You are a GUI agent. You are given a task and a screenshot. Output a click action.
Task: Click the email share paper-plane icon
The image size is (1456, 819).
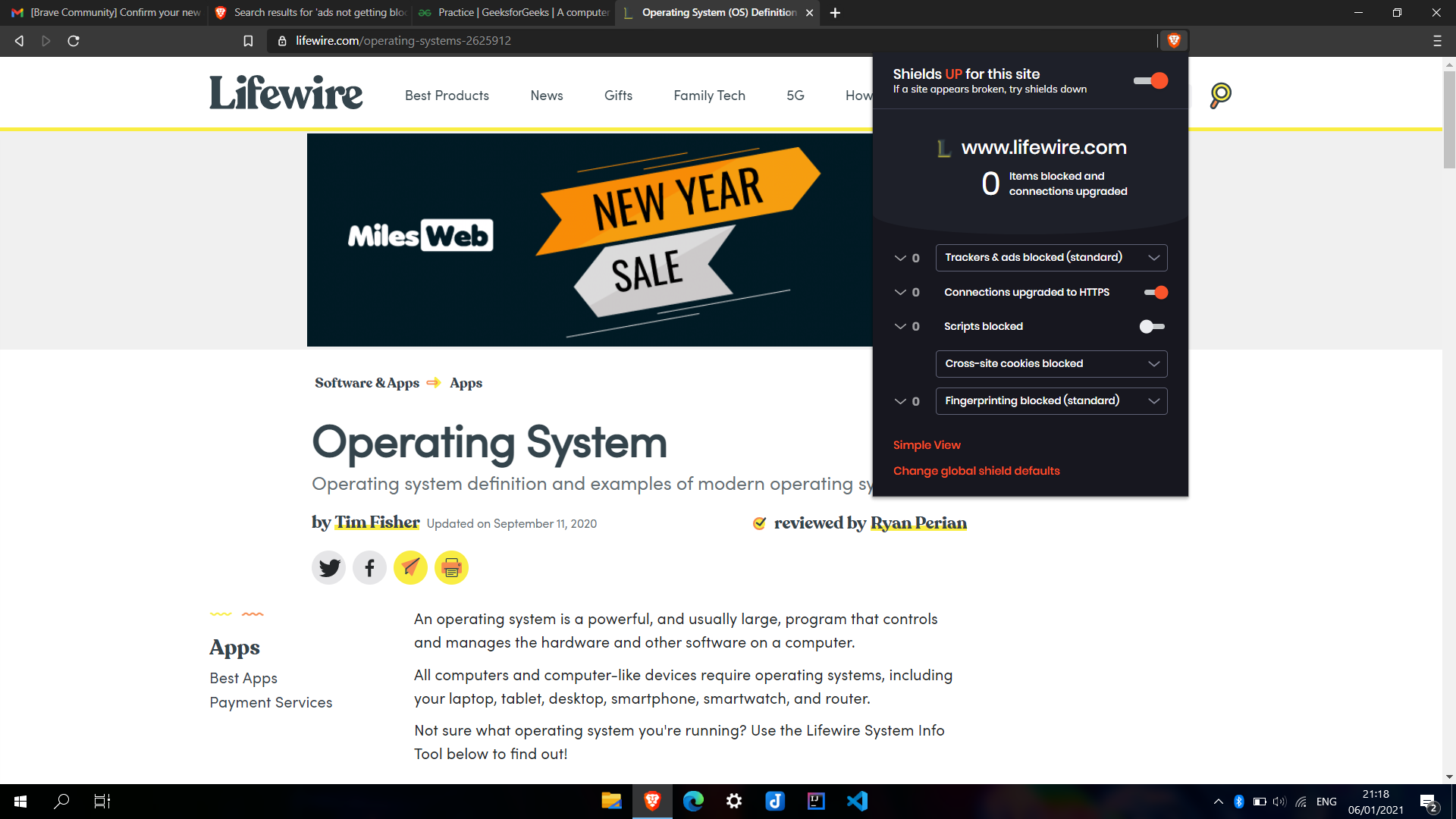tap(410, 567)
